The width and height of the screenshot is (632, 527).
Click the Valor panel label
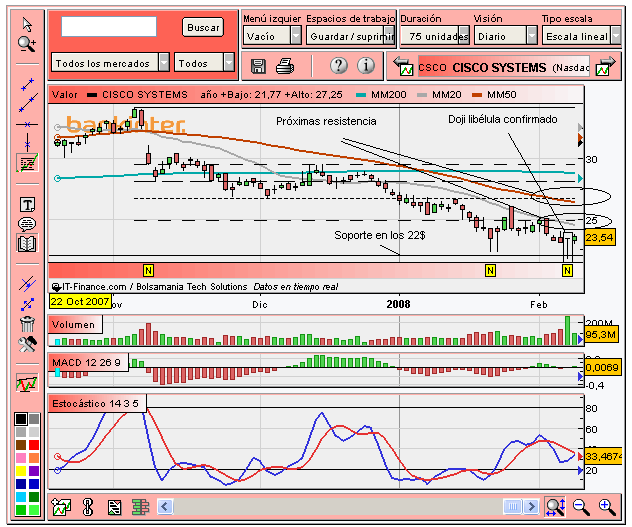64,95
